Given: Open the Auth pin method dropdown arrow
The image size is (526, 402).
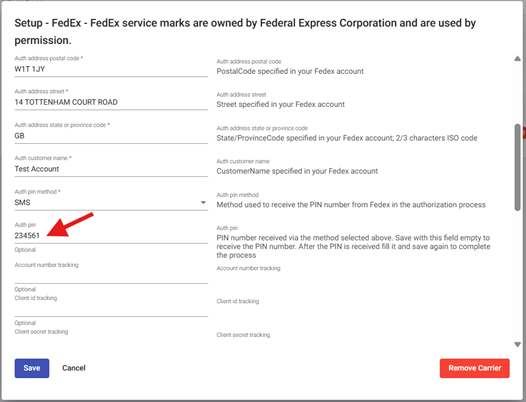Looking at the screenshot, I should (203, 202).
